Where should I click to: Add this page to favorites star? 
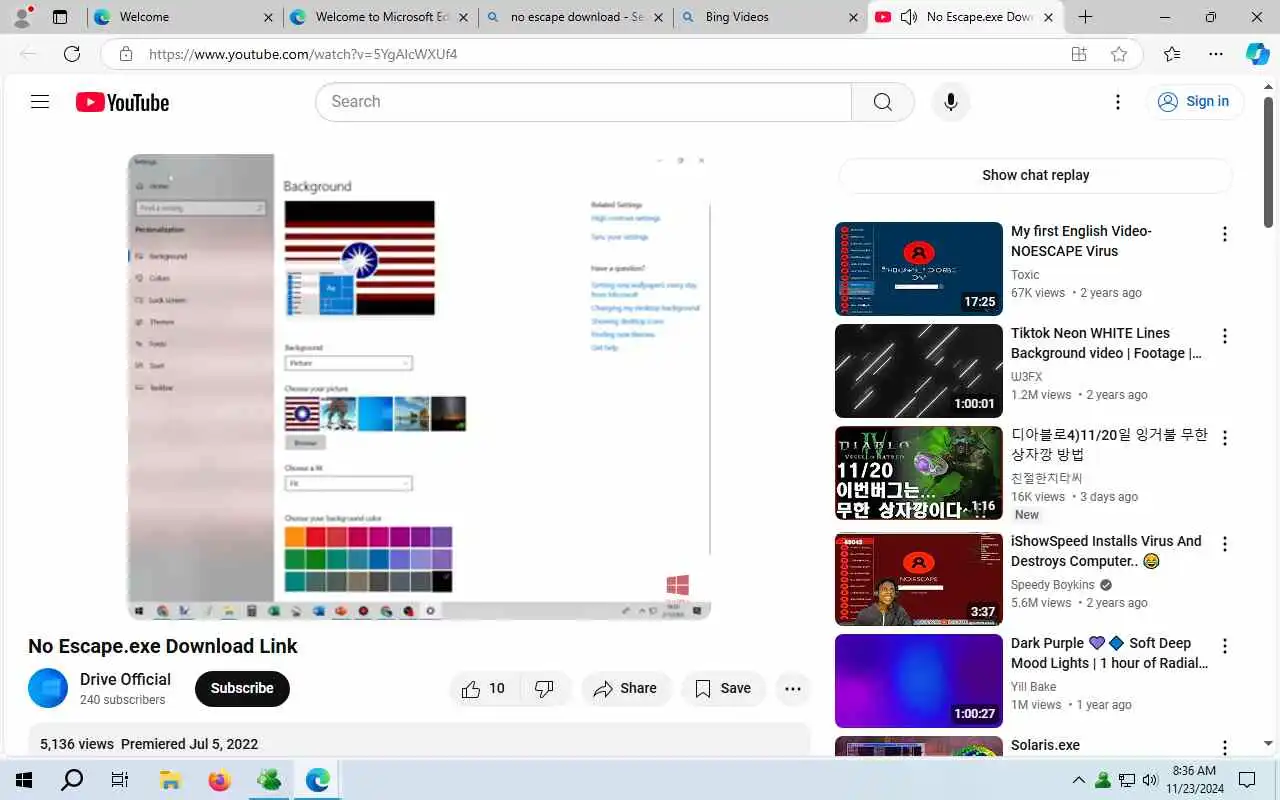pyautogui.click(x=1119, y=54)
